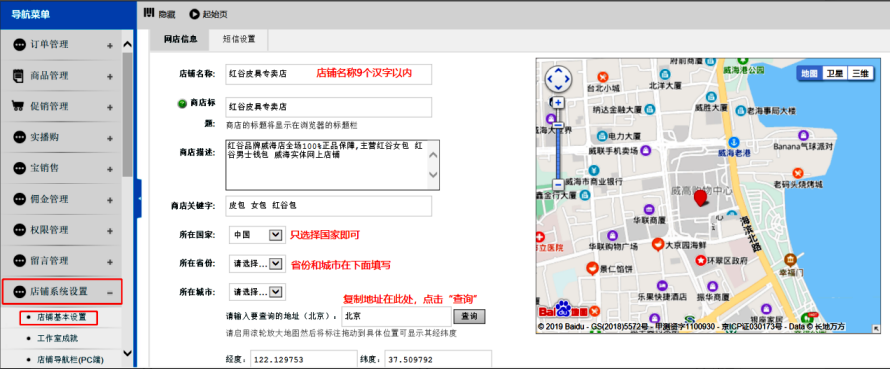Click the 商品管理 clipboard icon

tap(19, 76)
